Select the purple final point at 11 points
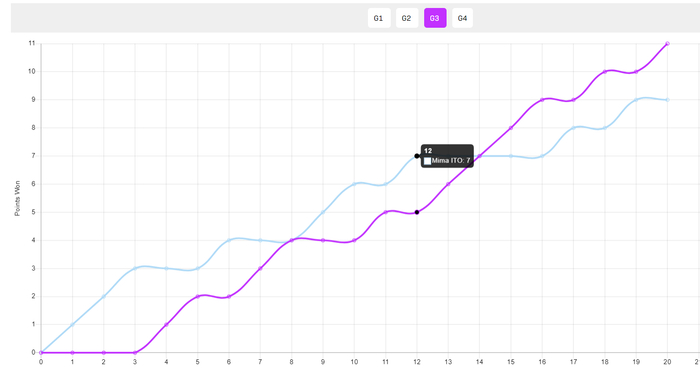Screen dimensions: 700x377 [667, 43]
